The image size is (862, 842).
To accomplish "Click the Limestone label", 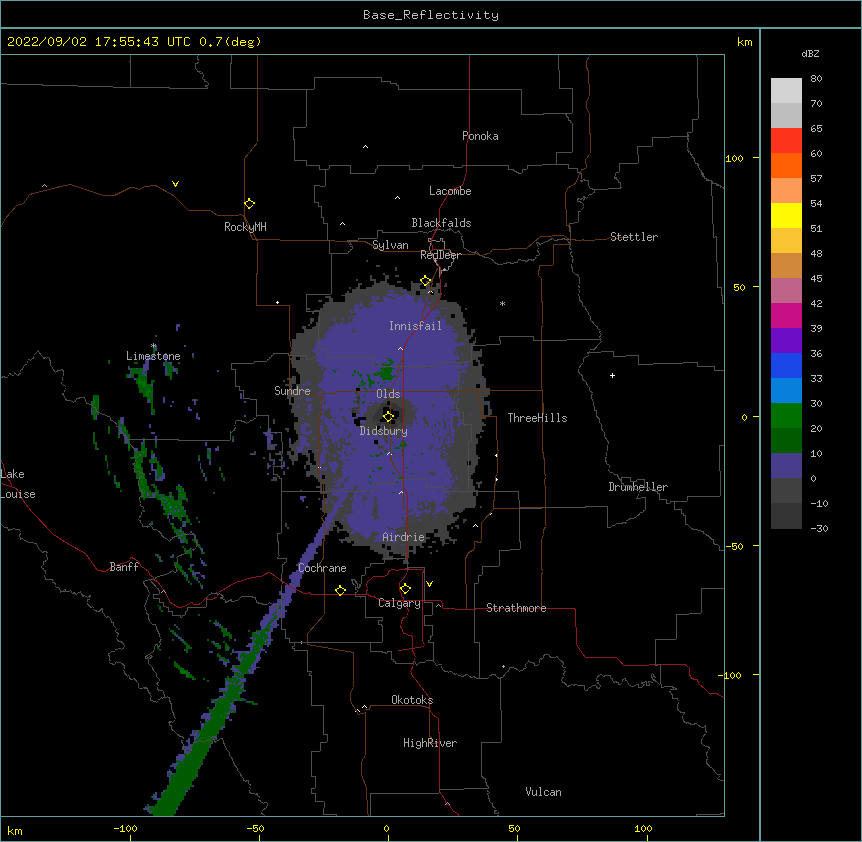I will tap(153, 356).
